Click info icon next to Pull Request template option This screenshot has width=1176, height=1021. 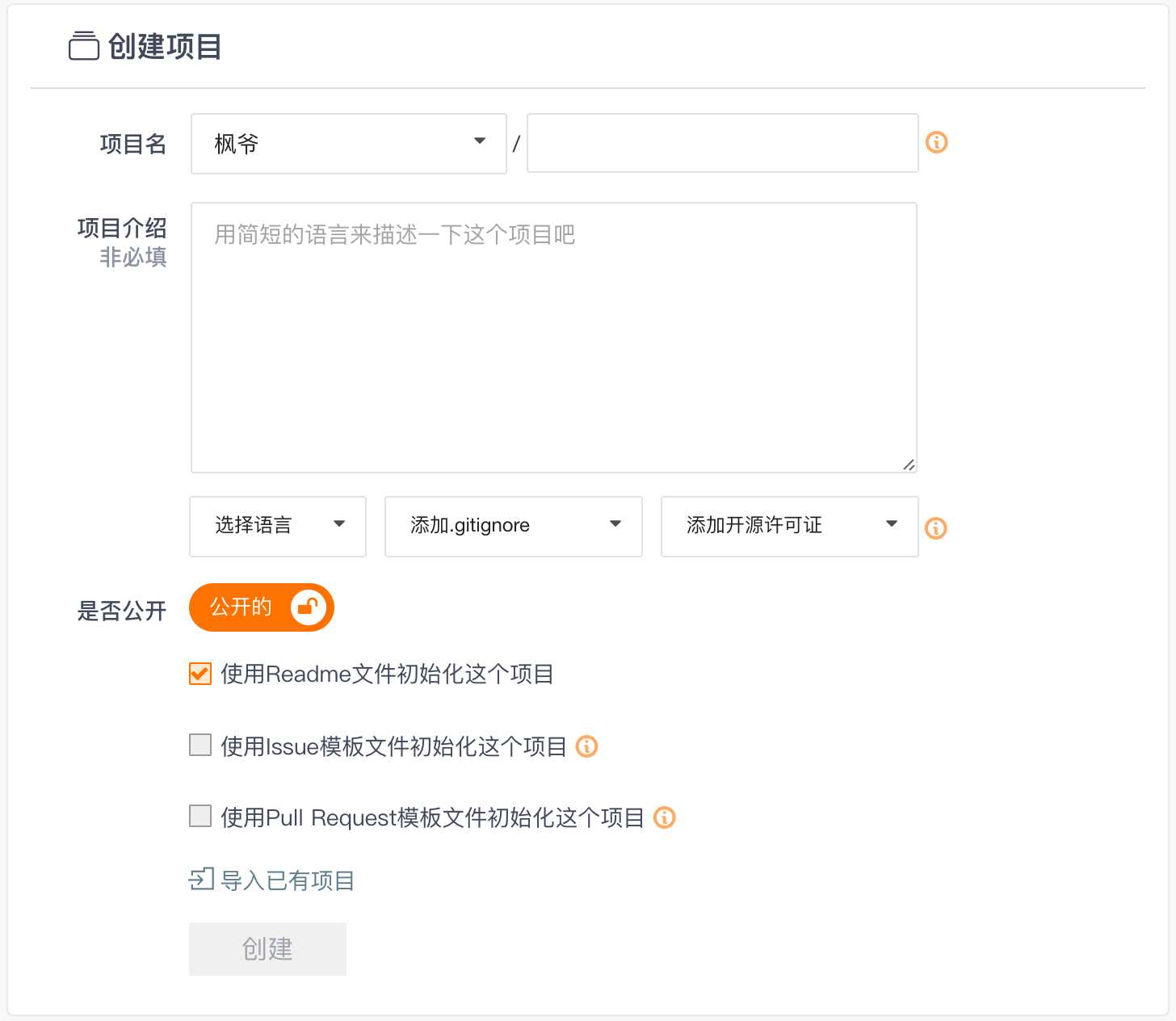tap(664, 817)
